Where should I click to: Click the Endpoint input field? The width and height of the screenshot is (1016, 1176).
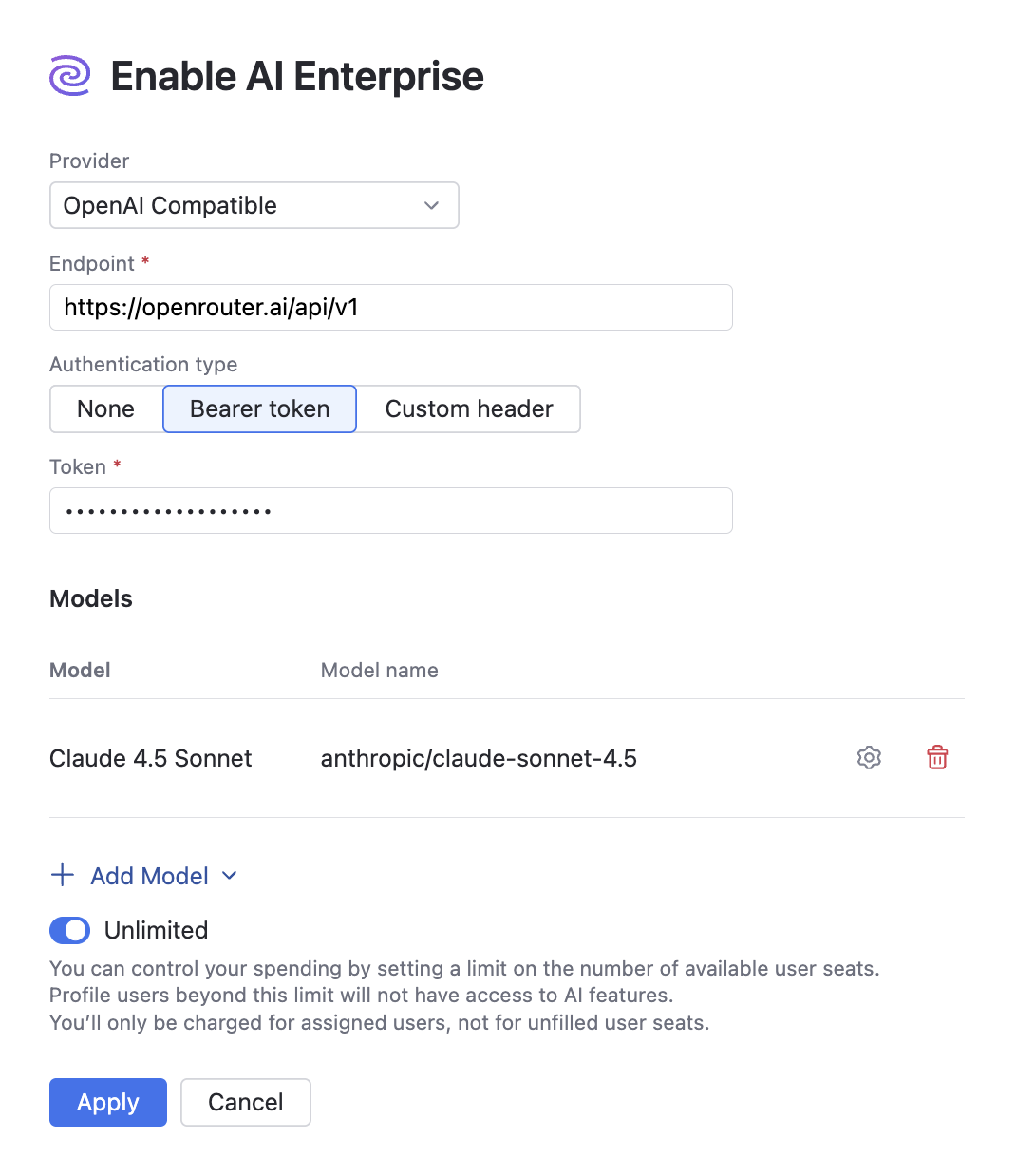(x=390, y=307)
